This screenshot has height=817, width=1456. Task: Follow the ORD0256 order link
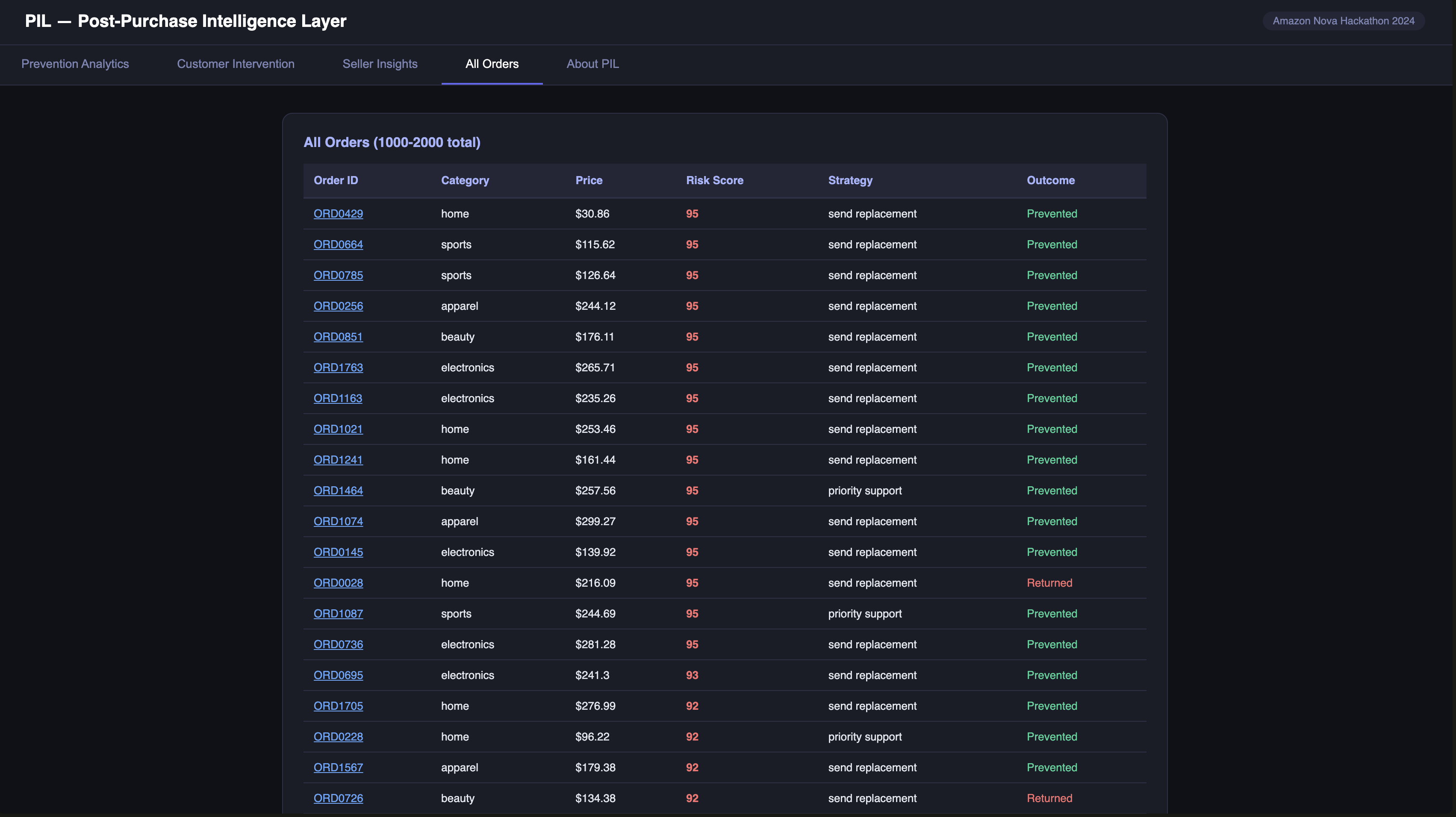[338, 306]
